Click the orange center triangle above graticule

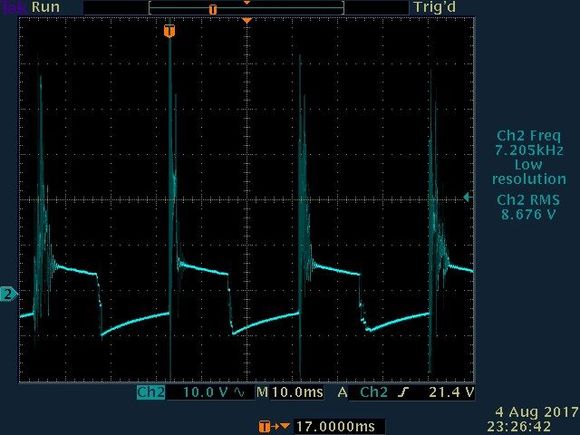[247, 21]
